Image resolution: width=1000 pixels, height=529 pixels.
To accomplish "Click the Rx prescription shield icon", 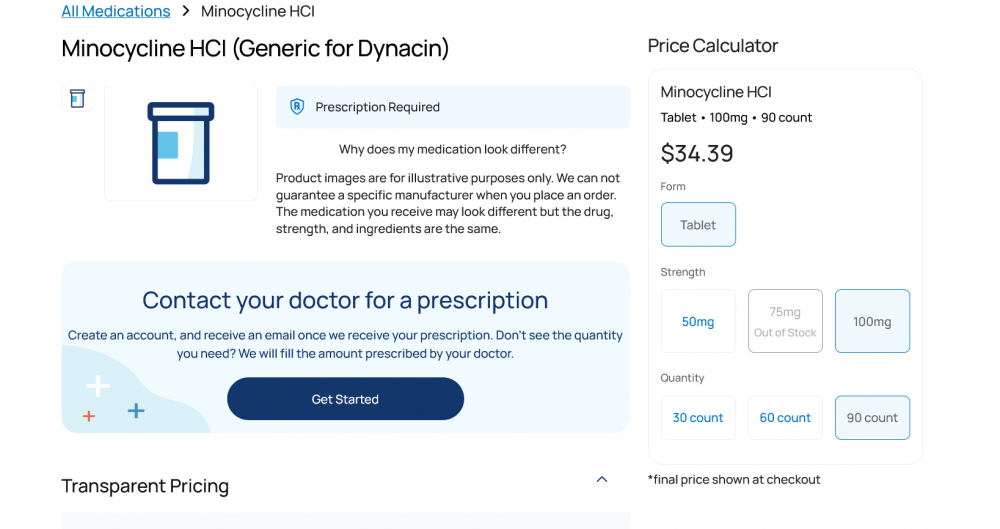I will pyautogui.click(x=297, y=107).
